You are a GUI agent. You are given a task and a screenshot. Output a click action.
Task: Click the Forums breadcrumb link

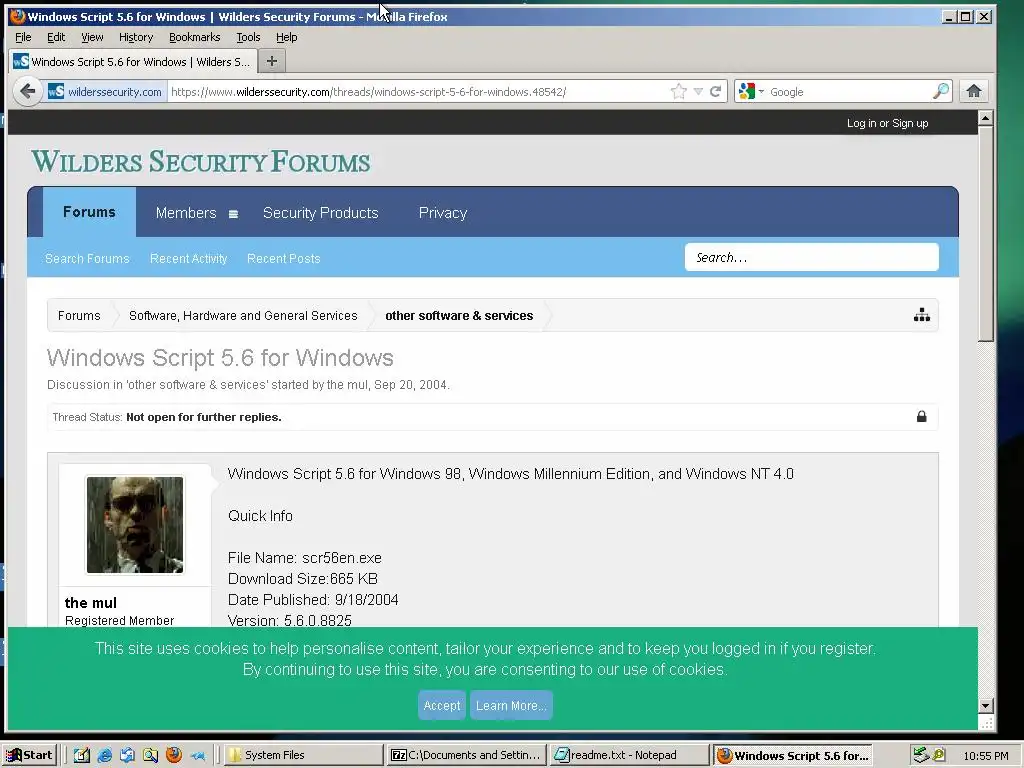point(79,315)
